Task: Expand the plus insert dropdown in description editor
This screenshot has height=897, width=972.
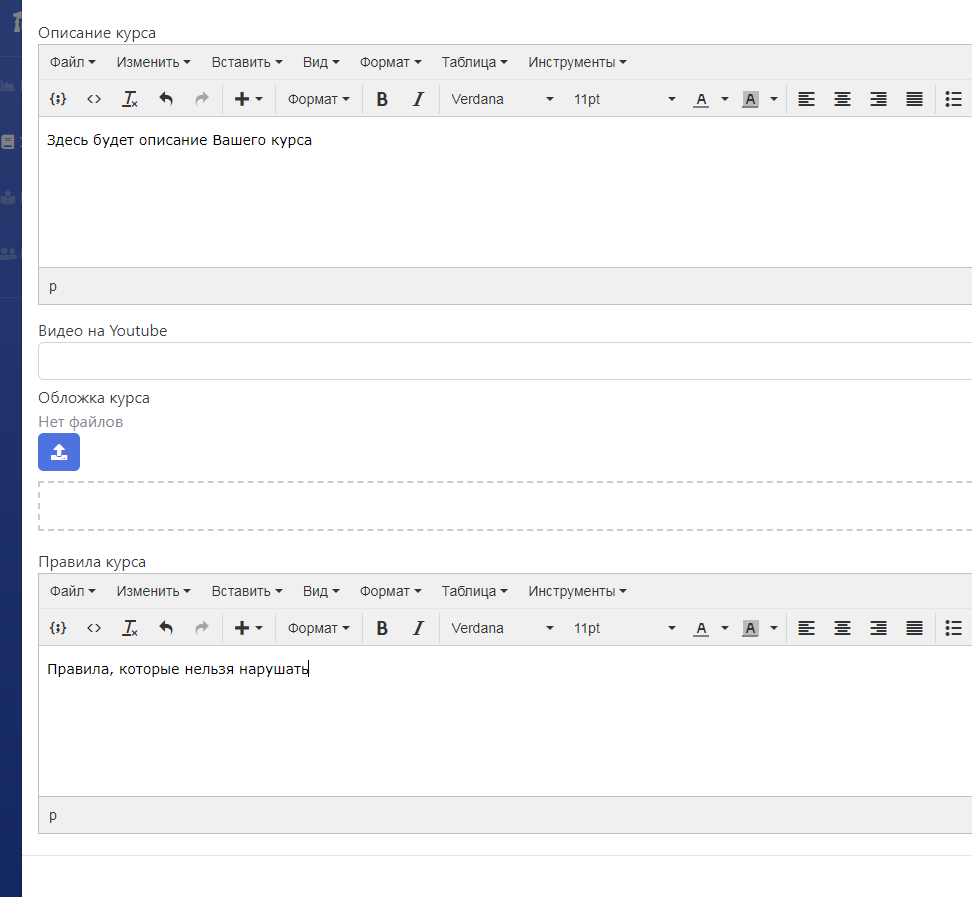Action: [x=248, y=99]
